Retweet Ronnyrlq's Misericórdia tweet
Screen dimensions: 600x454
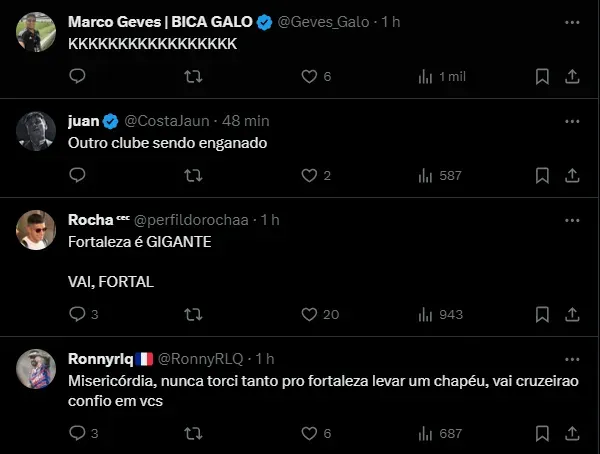(194, 433)
